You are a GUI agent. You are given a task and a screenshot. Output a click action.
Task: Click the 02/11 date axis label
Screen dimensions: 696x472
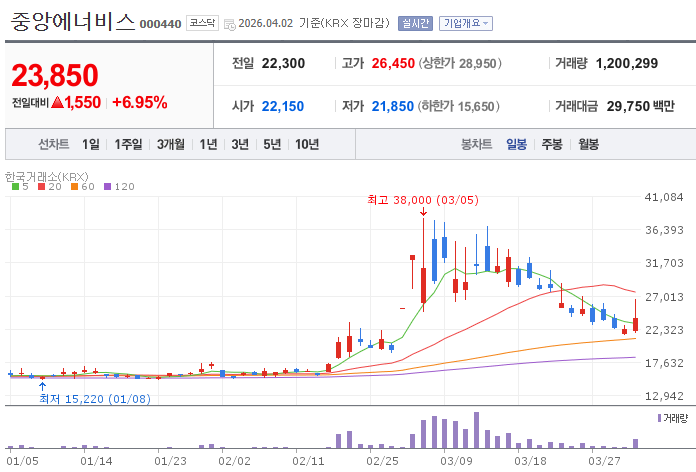click(x=308, y=461)
